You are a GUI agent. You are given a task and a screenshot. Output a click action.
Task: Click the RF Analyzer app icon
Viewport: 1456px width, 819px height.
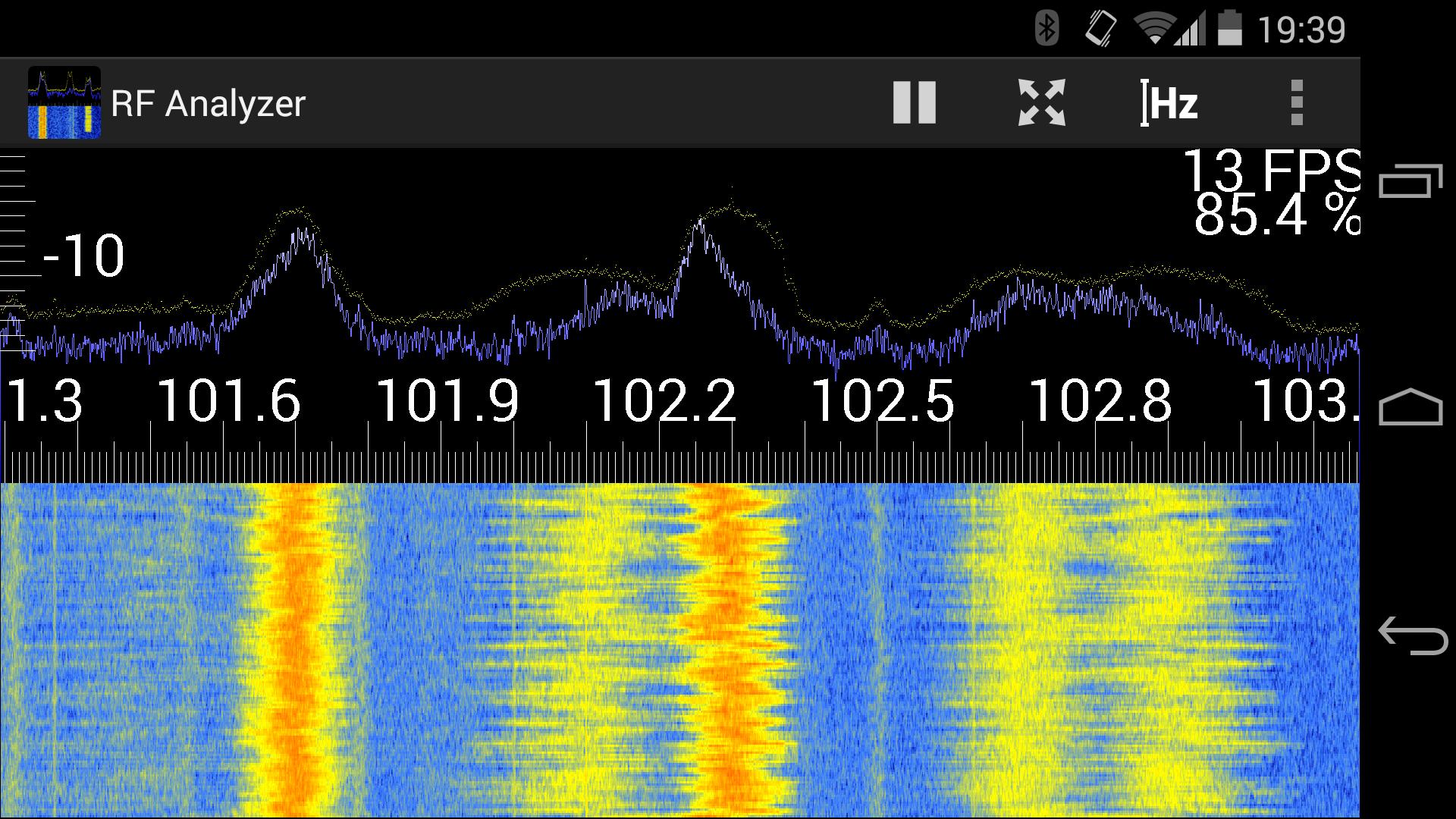tap(63, 103)
